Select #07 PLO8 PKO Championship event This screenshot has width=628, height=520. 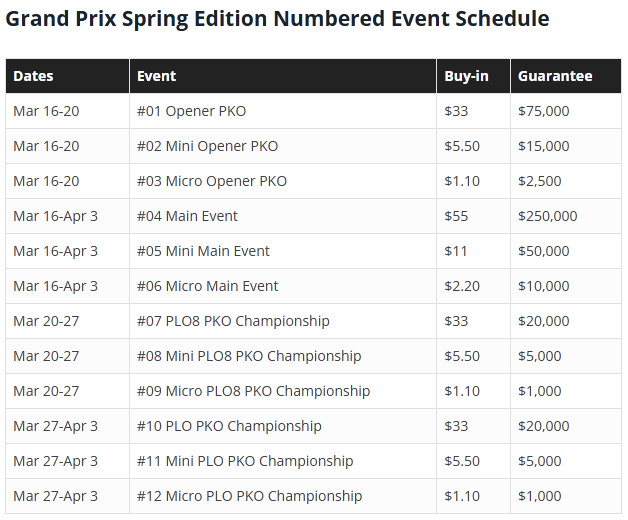(233, 321)
